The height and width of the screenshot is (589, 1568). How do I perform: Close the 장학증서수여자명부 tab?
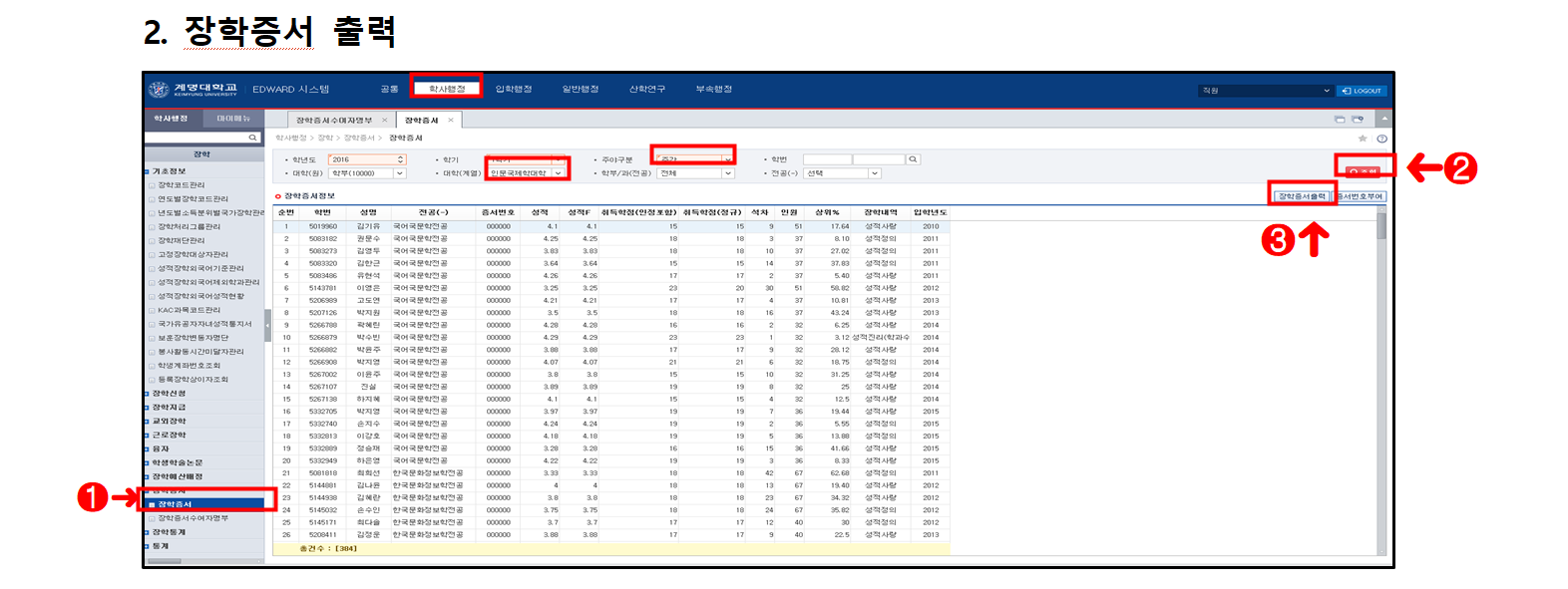[x=385, y=121]
